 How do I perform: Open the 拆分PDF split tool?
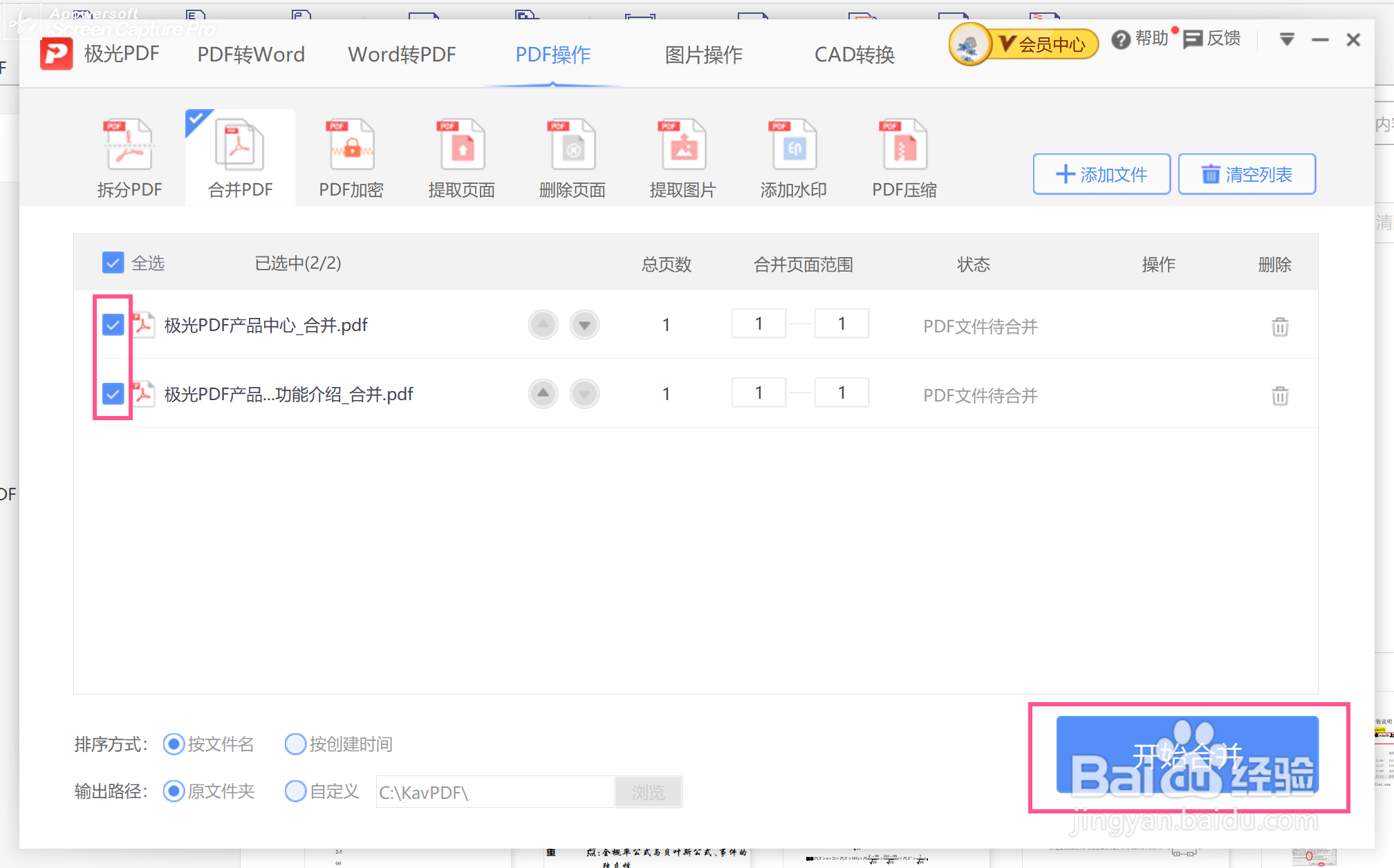point(129,159)
